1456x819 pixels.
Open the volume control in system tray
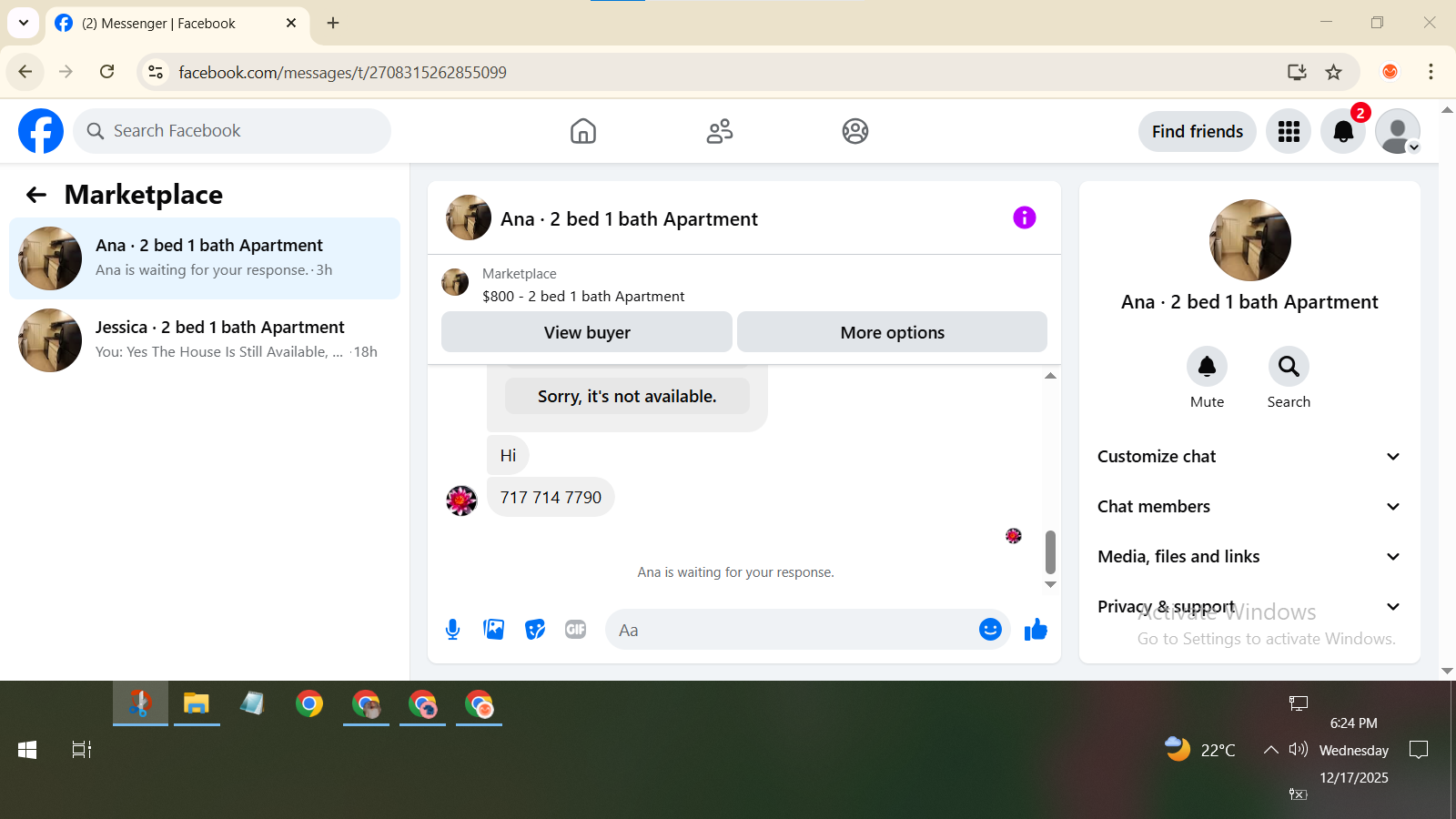click(1299, 749)
